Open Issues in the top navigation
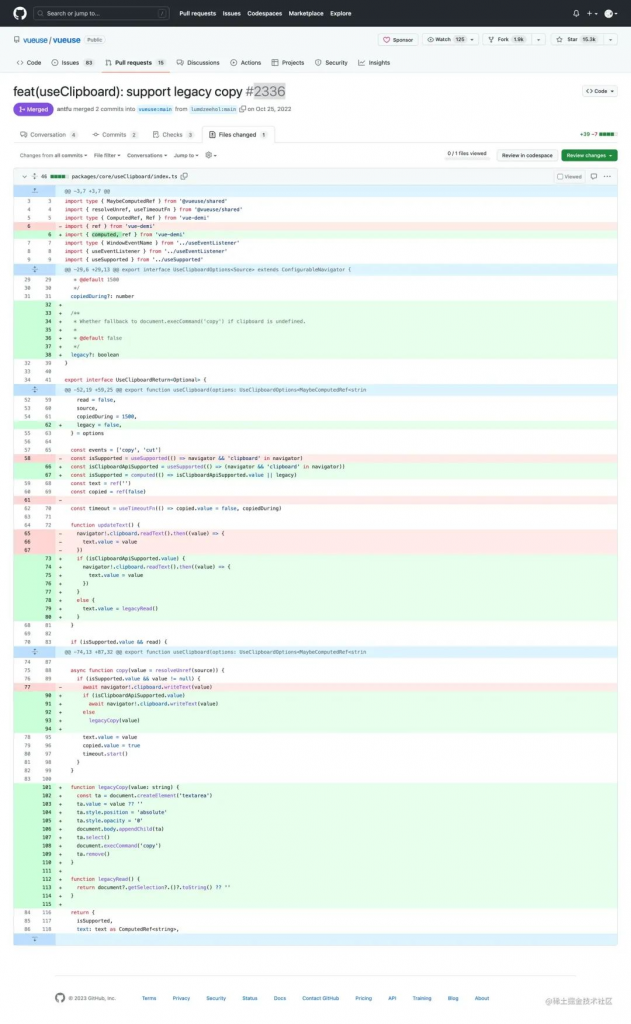Viewport: 631px width, 1024px height. tap(231, 13)
